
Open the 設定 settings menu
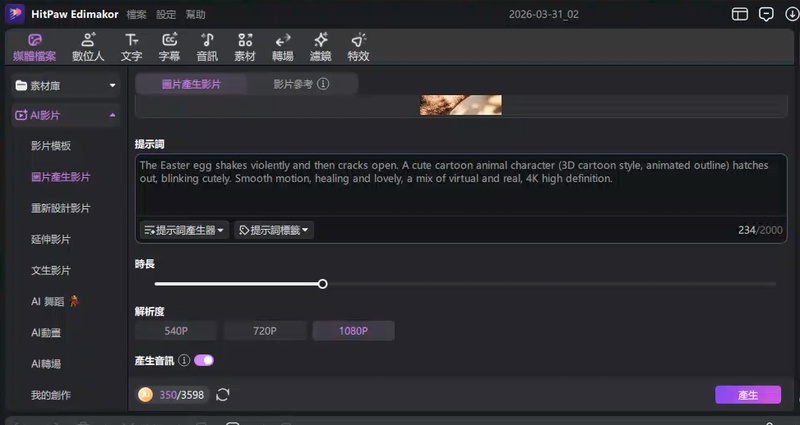point(166,14)
